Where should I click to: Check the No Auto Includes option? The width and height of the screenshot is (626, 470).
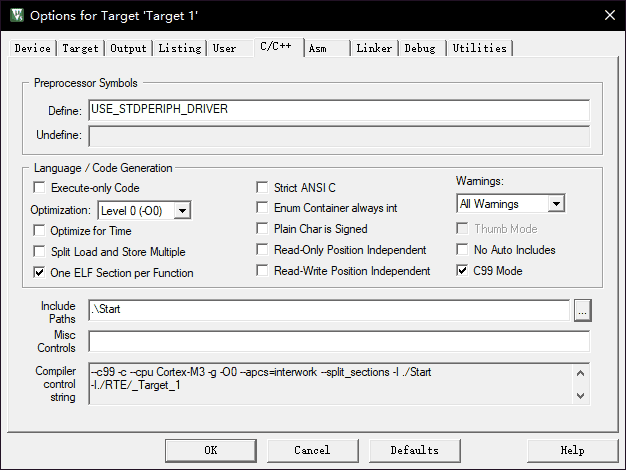463,250
